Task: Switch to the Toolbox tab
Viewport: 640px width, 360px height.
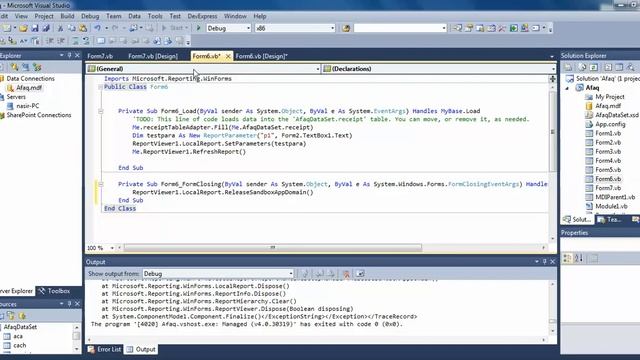Action: tap(55, 291)
